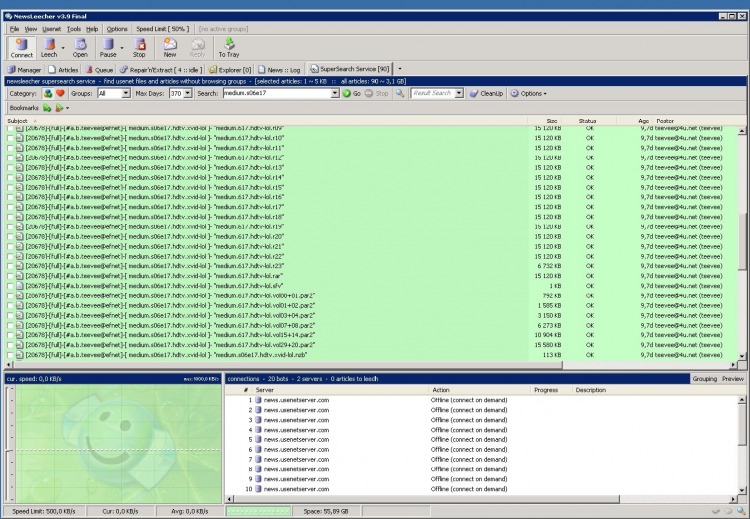Click the Pause toolbar icon

click(108, 44)
